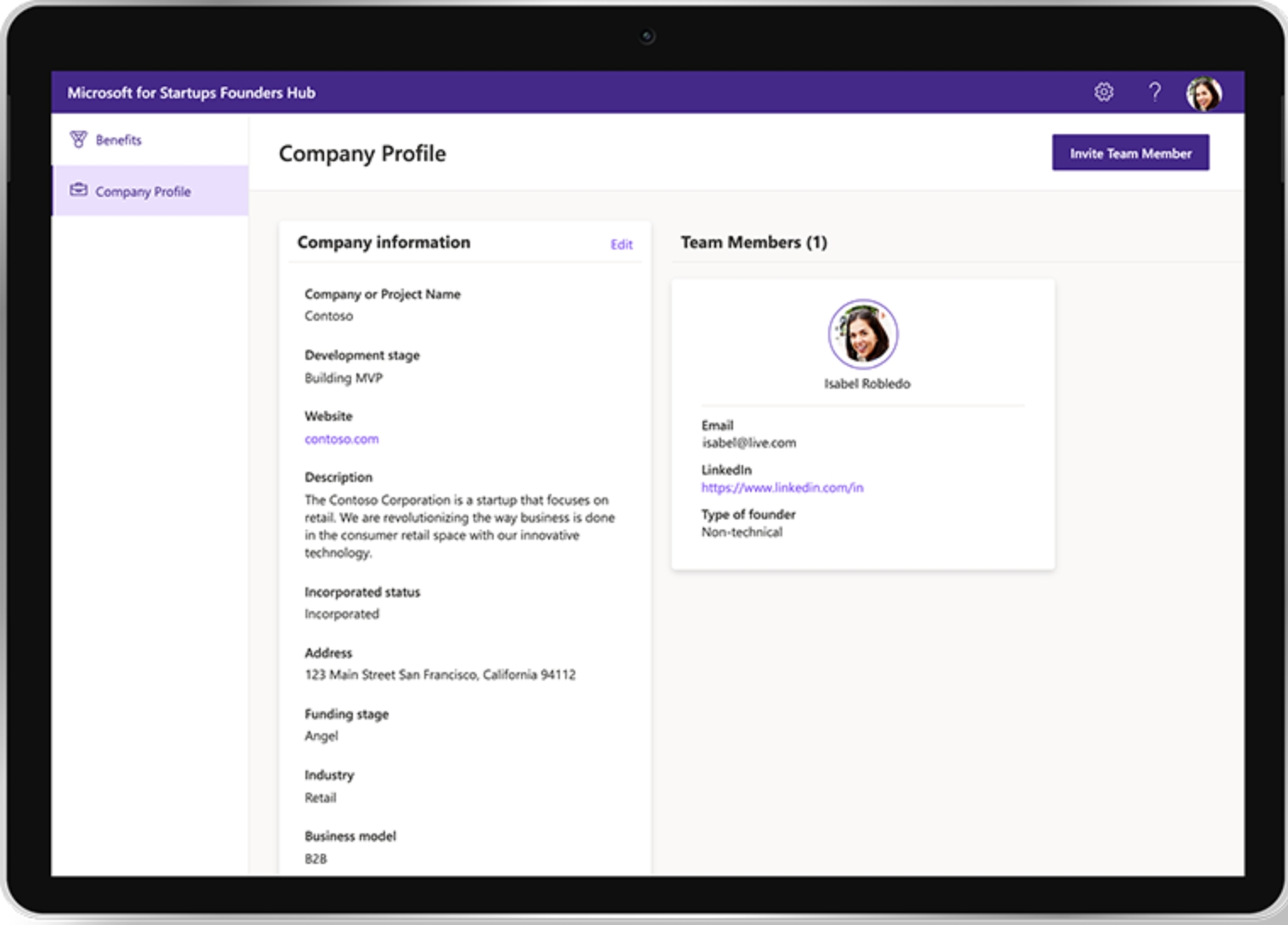The height and width of the screenshot is (925, 1288).
Task: Select Company Profile in the sidebar
Action: (x=149, y=191)
